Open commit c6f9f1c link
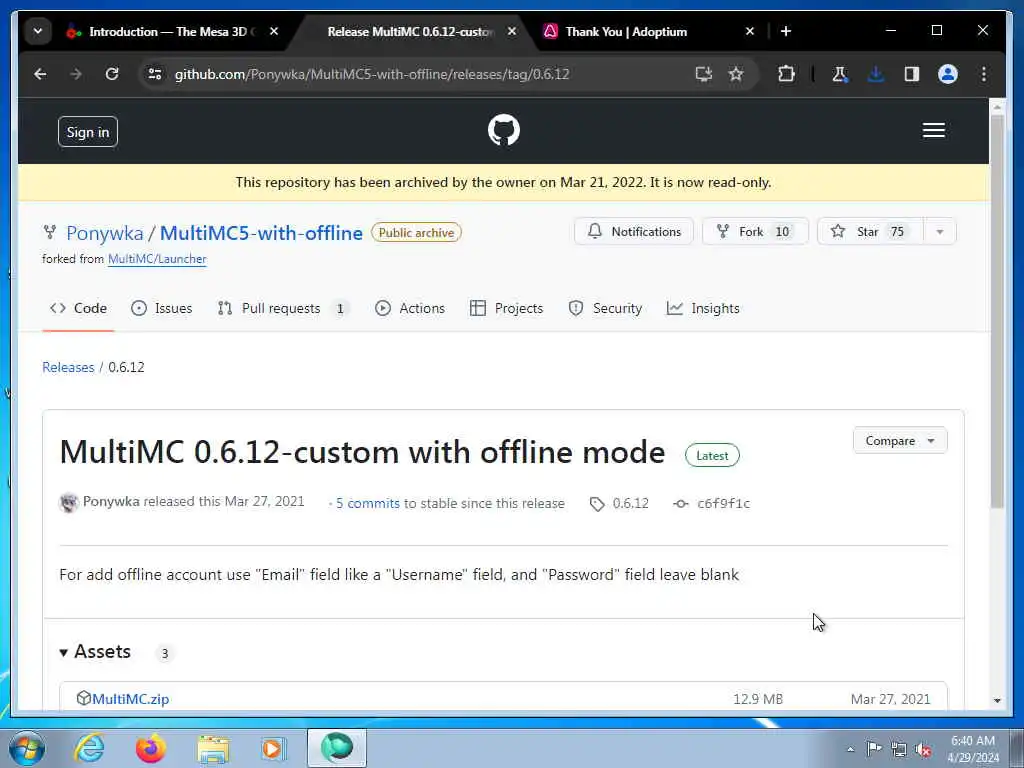 (712, 504)
